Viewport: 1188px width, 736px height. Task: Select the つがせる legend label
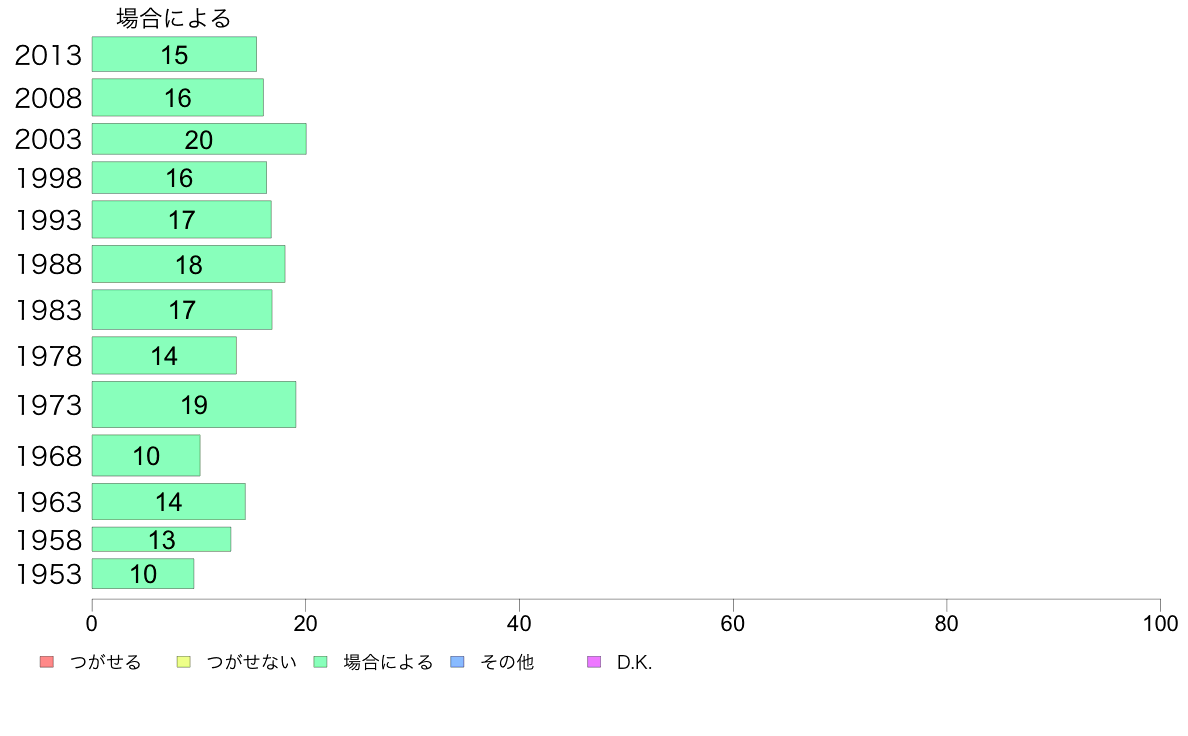(x=105, y=662)
